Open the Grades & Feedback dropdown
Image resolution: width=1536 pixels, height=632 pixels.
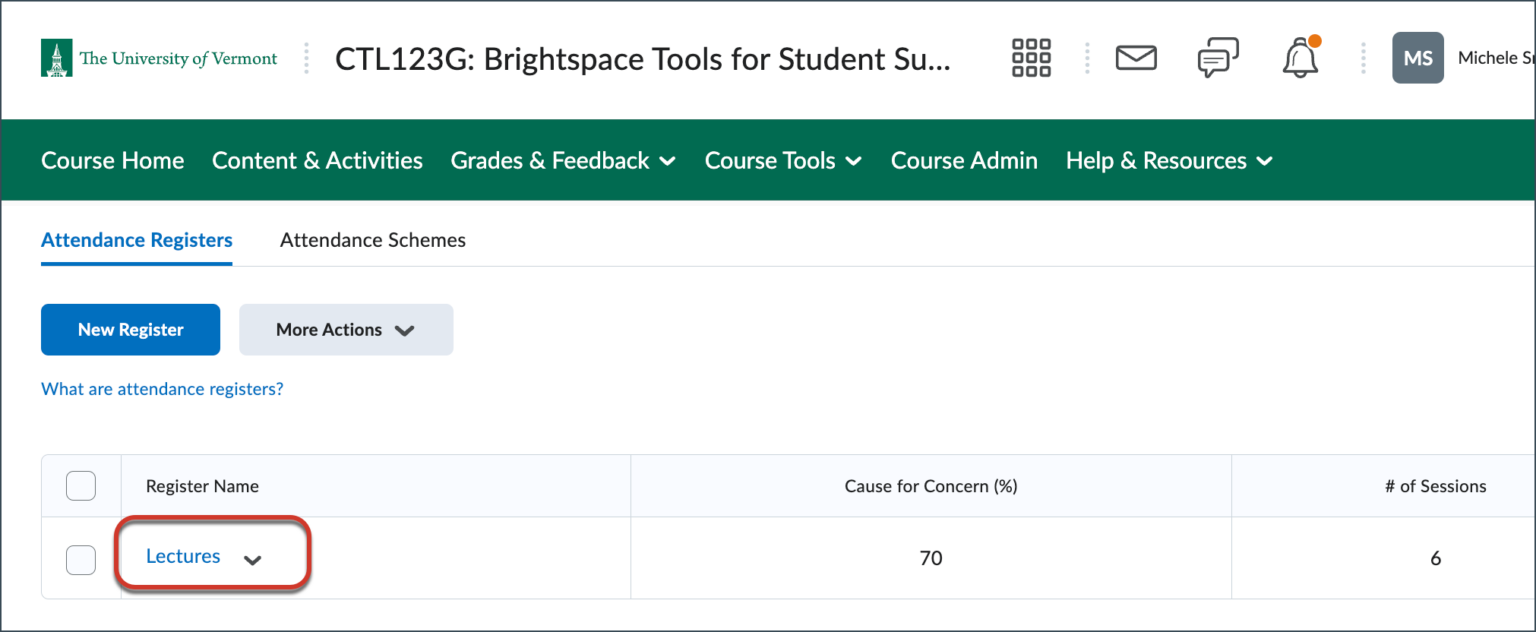[x=562, y=160]
